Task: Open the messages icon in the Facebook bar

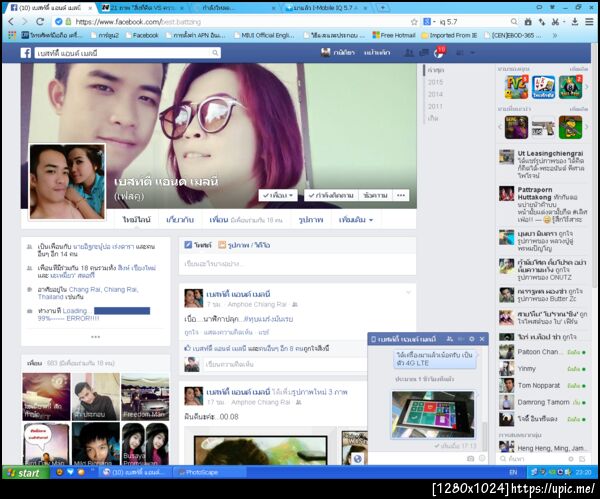Action: click(424, 52)
